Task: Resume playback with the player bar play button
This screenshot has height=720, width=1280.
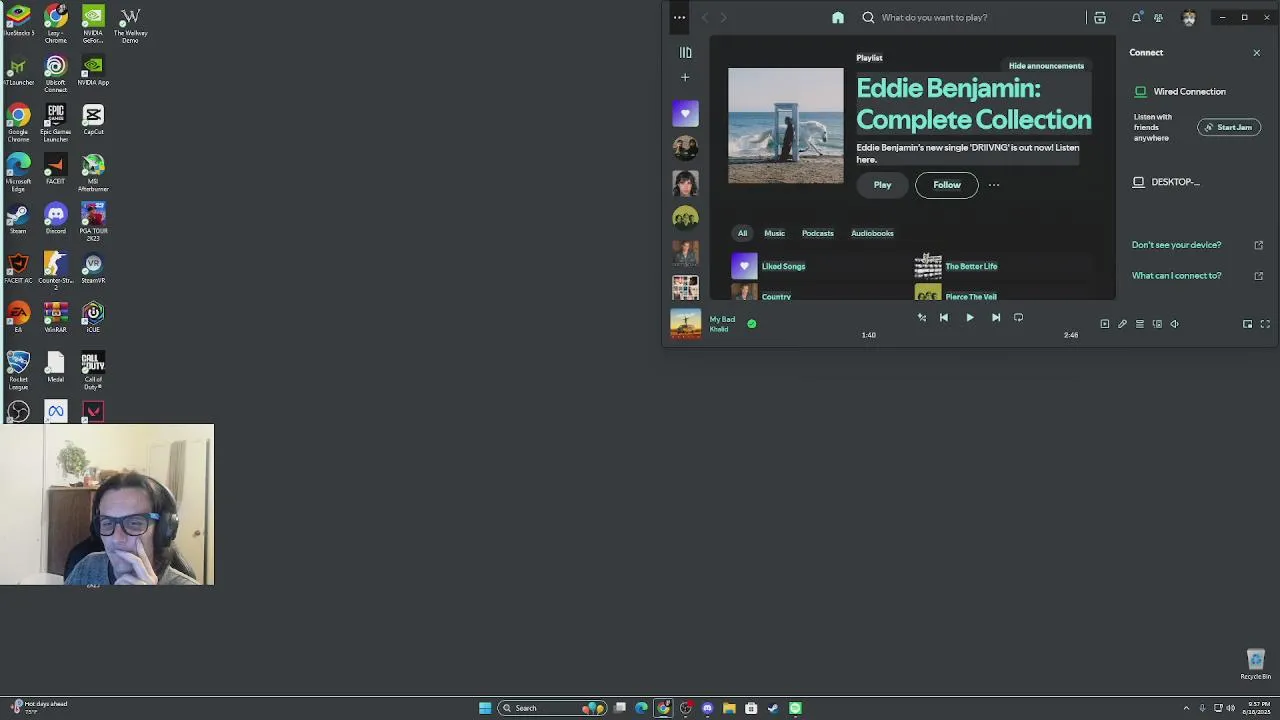Action: (969, 317)
